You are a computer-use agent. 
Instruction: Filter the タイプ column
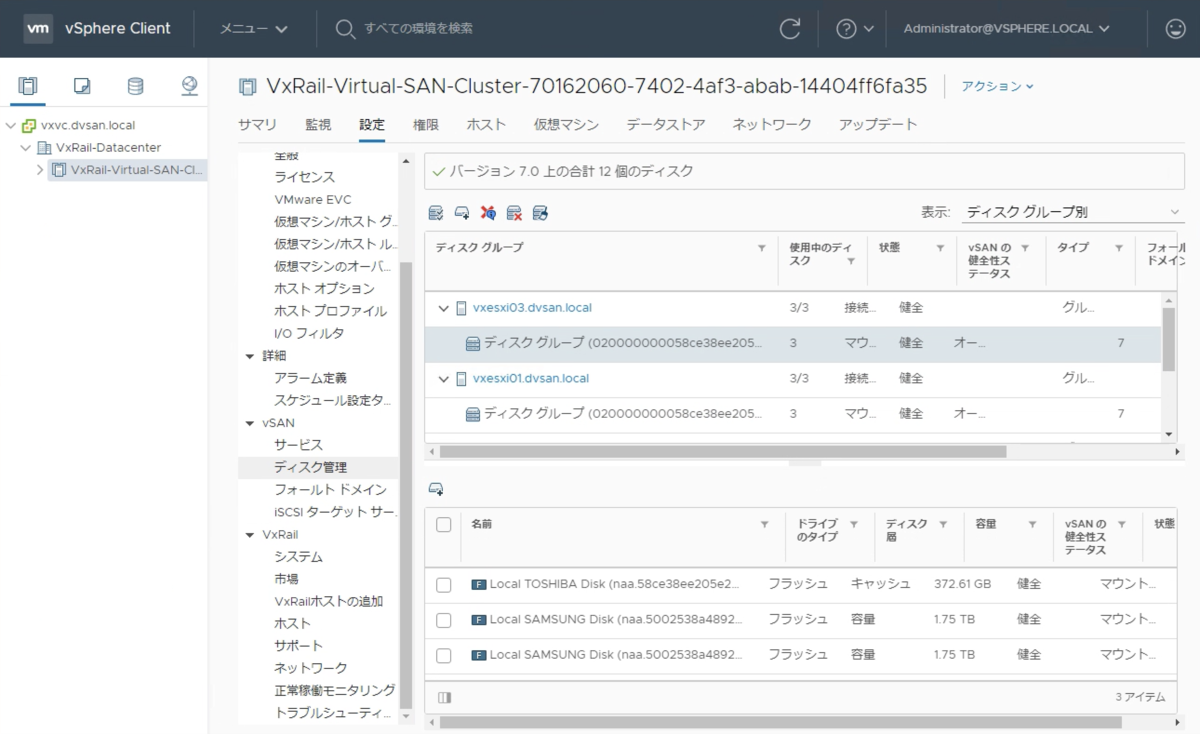coord(1119,248)
